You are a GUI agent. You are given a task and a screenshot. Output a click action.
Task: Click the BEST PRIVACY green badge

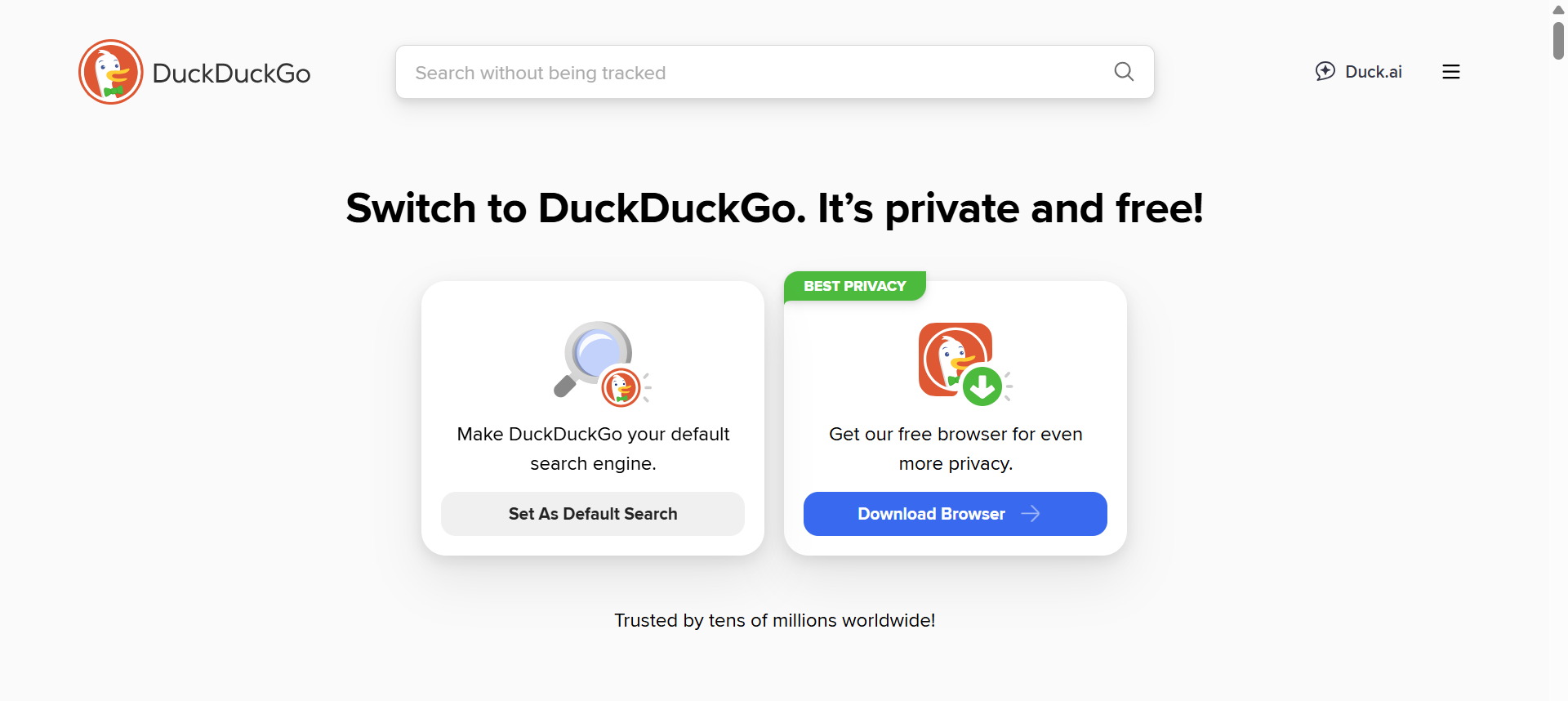tap(854, 286)
